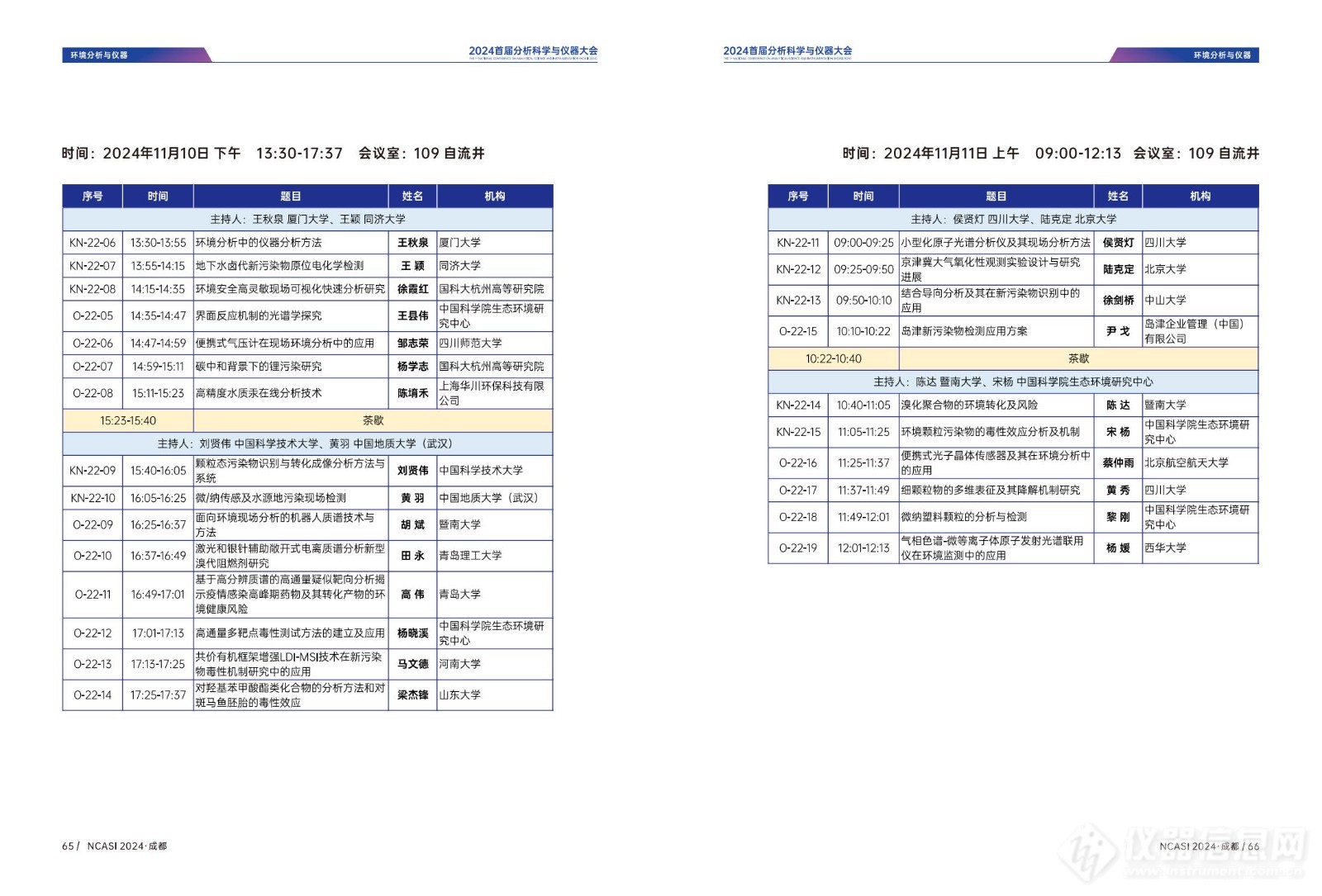
Task: Click institution 山东大学
Action: tap(459, 695)
